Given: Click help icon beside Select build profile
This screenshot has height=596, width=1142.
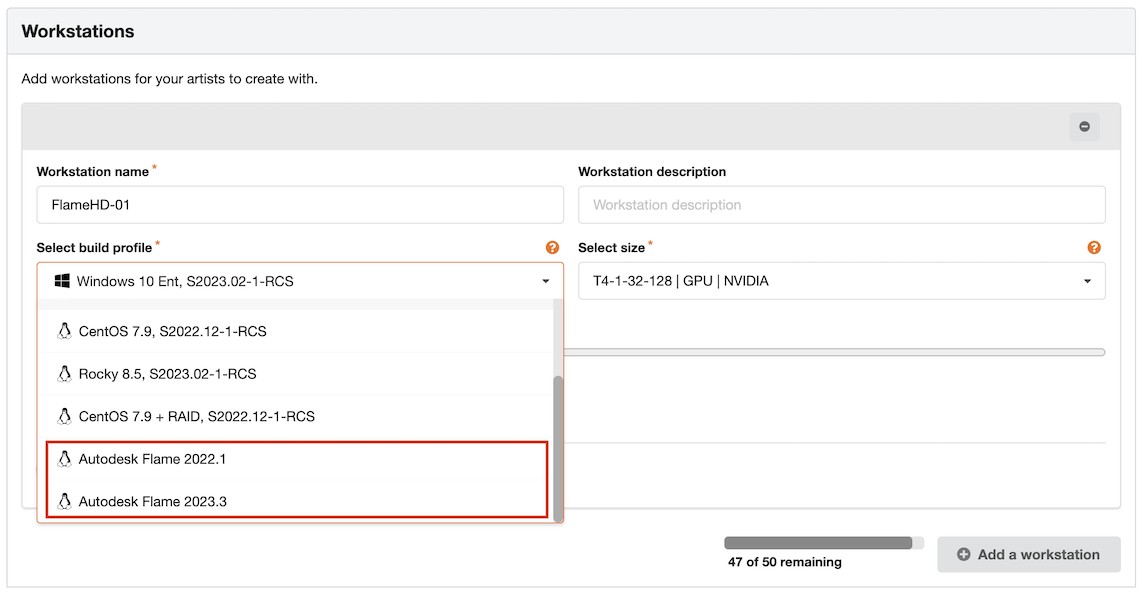Looking at the screenshot, I should (x=552, y=247).
